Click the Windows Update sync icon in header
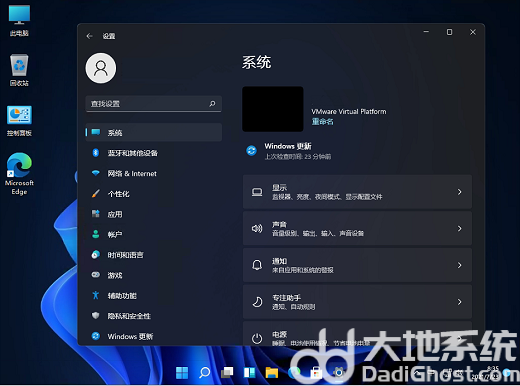The height and width of the screenshot is (386, 520). pos(251,151)
